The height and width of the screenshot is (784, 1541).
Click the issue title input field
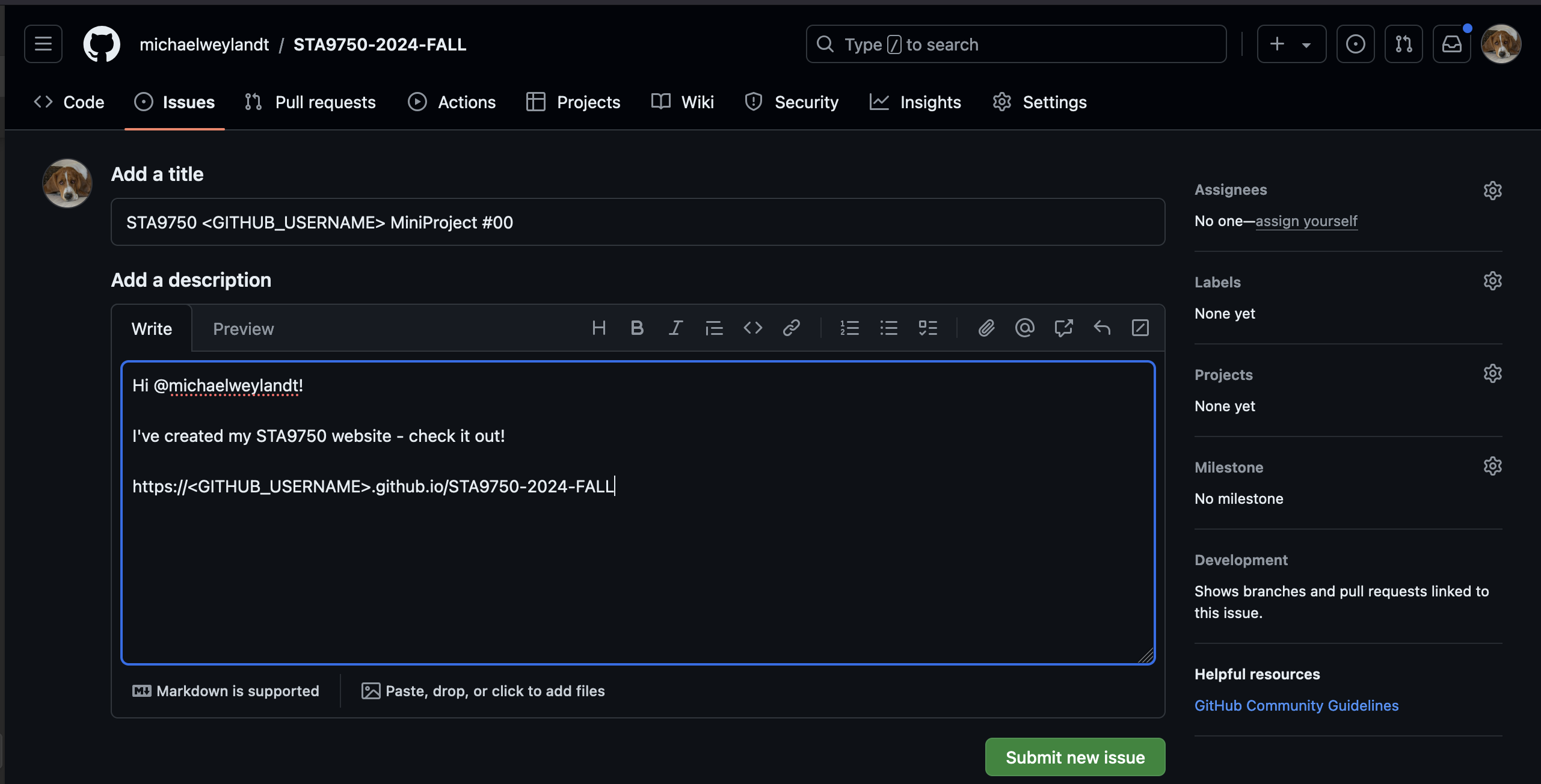coord(638,222)
